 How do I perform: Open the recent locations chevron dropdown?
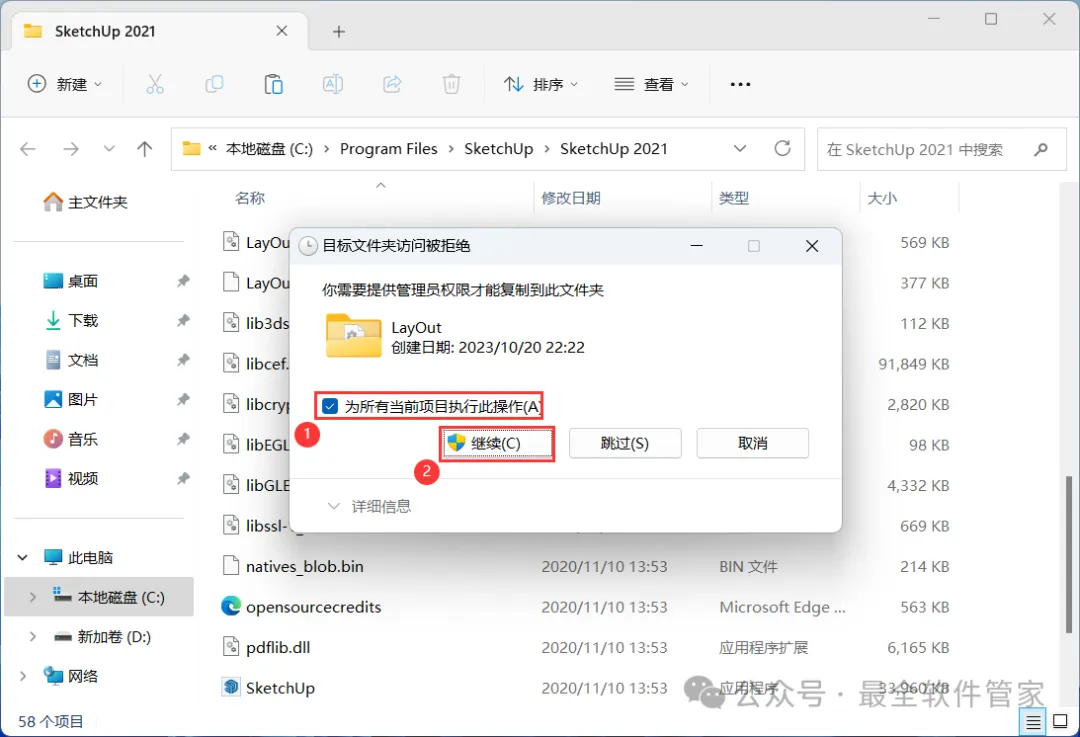[x=108, y=149]
